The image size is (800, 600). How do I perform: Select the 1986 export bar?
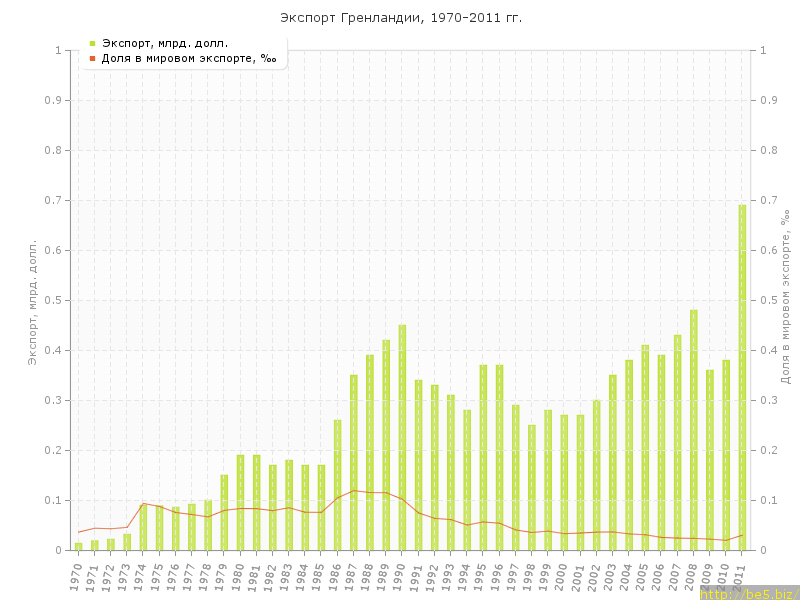click(x=337, y=485)
